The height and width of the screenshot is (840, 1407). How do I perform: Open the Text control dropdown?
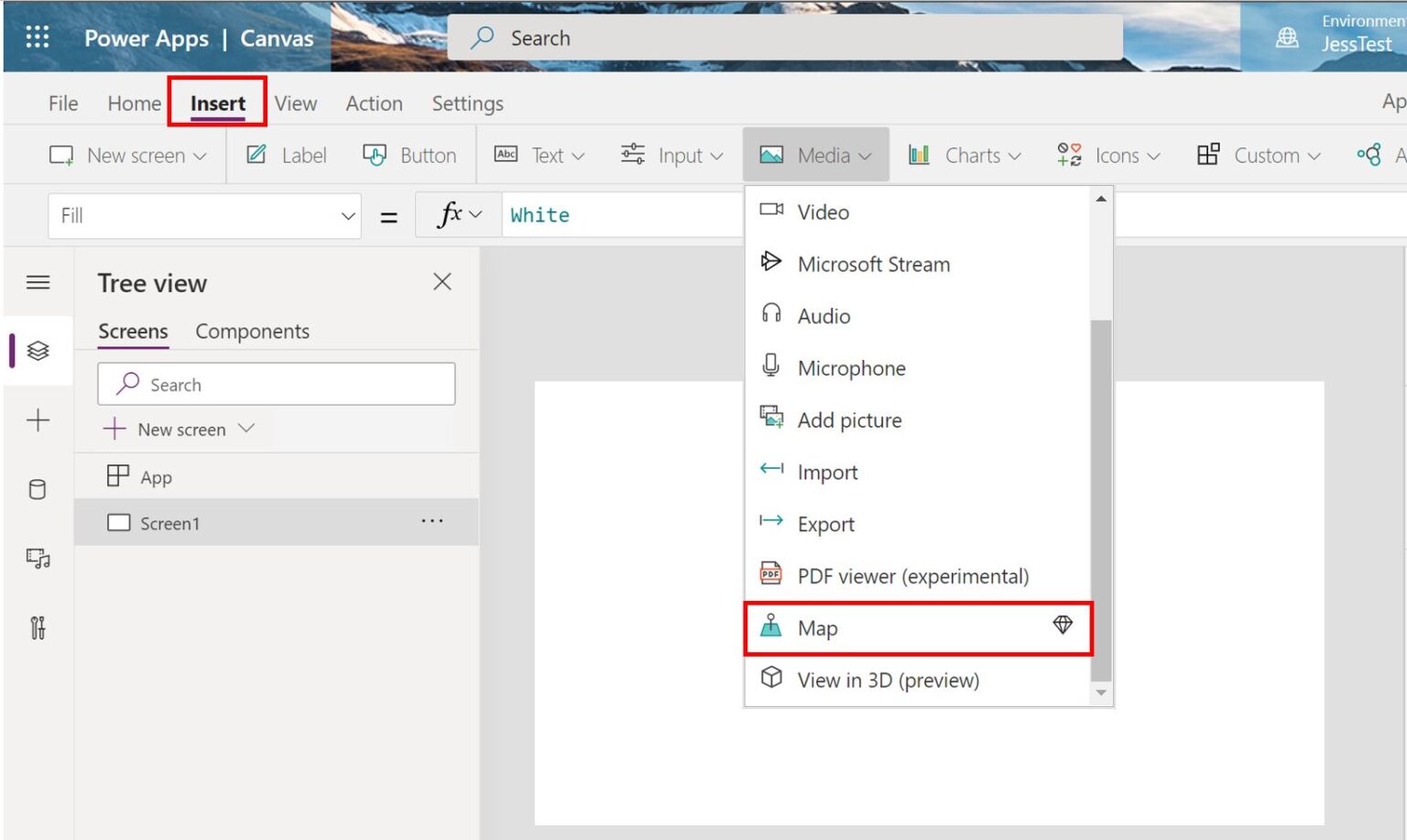pyautogui.click(x=549, y=155)
